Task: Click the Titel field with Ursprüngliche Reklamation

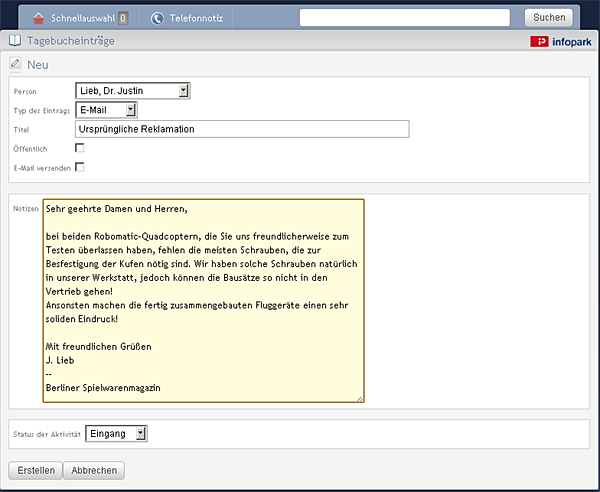Action: click(242, 129)
